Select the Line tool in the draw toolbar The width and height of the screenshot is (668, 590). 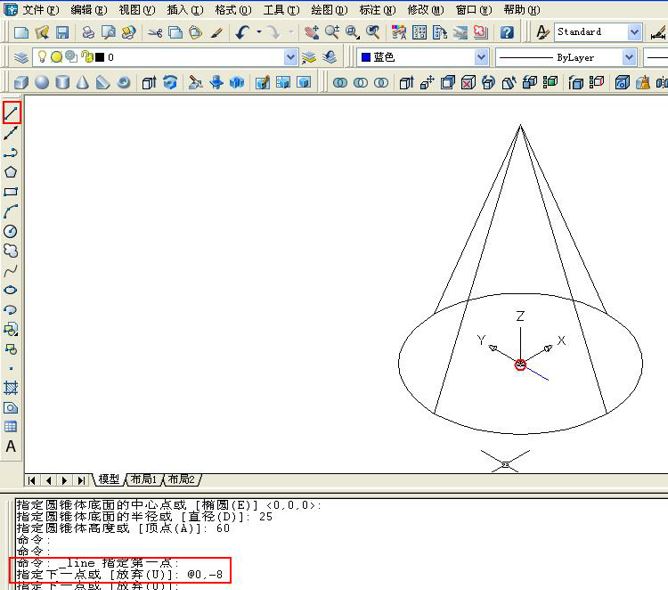[x=12, y=113]
